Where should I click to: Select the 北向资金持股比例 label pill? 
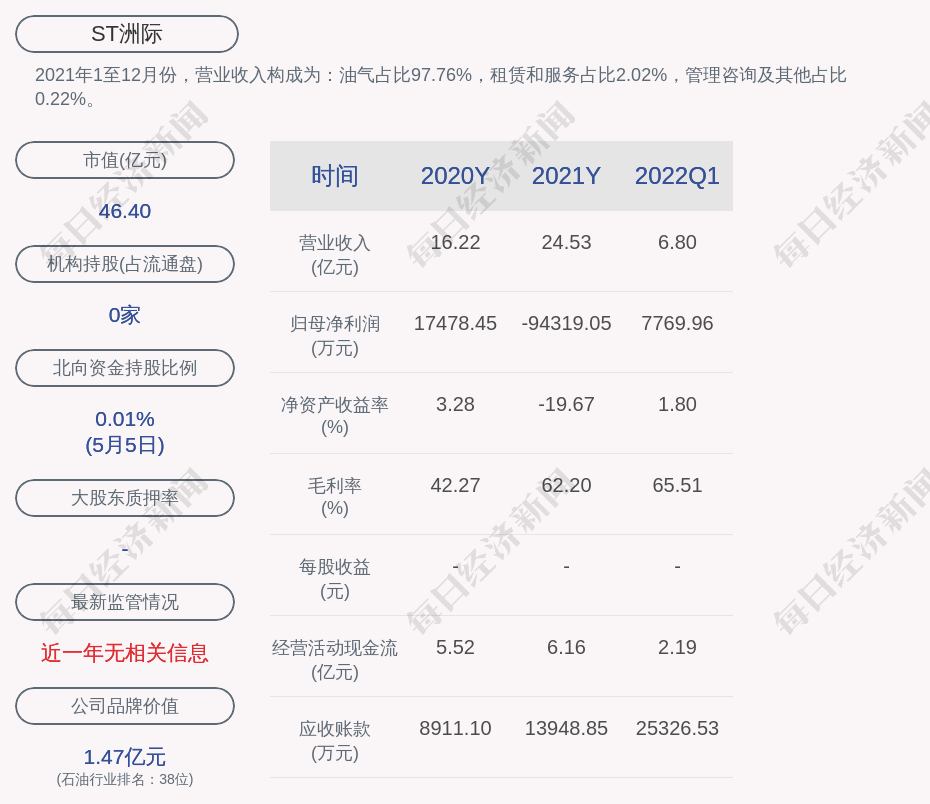[125, 368]
